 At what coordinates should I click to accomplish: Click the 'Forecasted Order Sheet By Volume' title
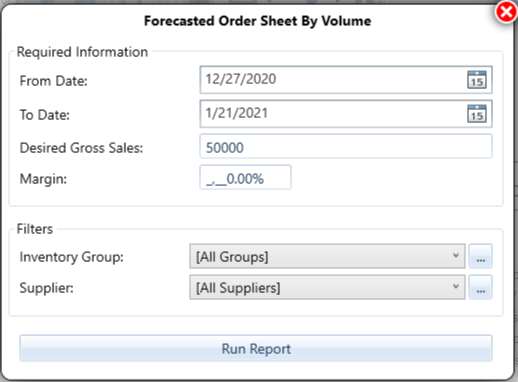(257, 21)
